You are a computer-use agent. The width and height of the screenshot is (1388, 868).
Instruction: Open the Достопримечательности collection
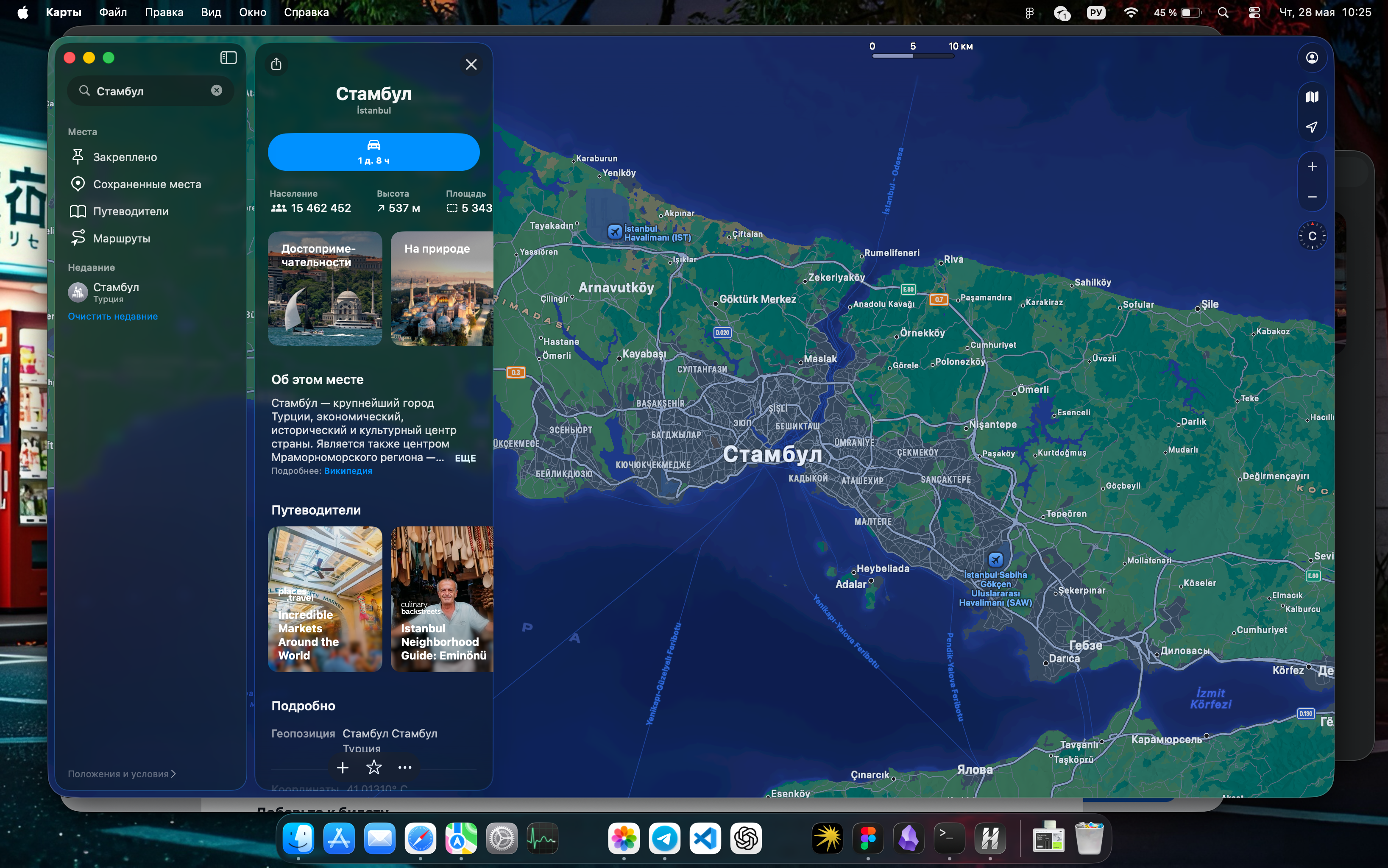click(324, 288)
